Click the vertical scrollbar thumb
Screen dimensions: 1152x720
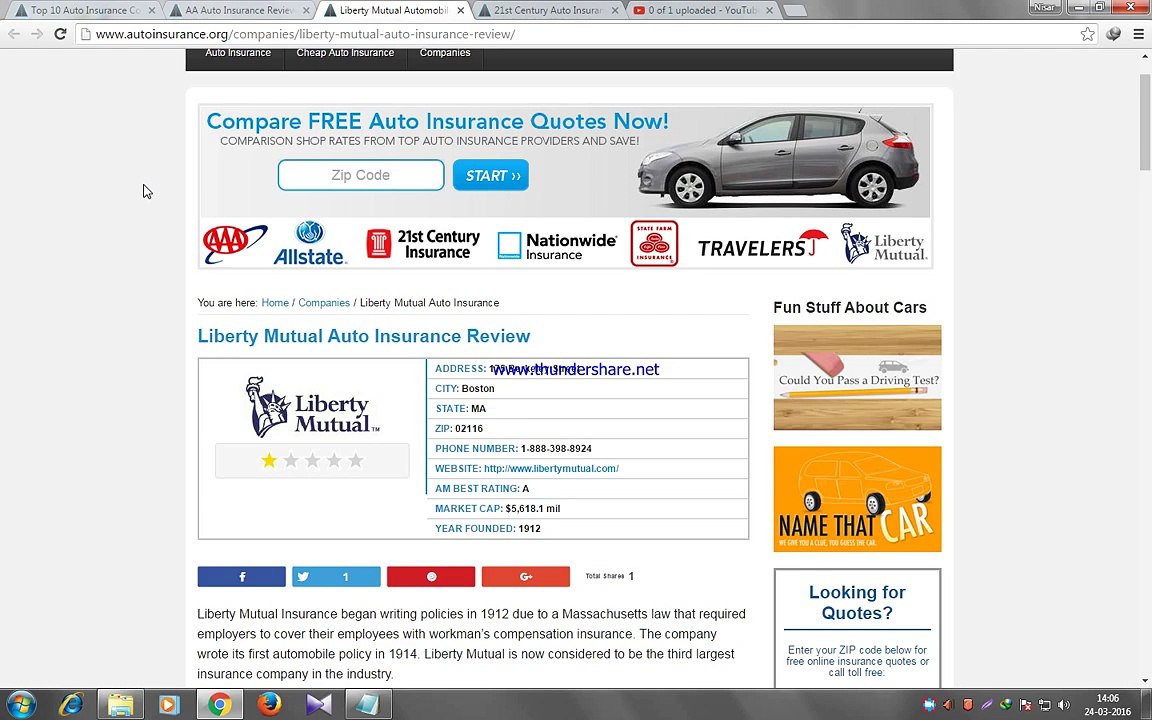click(1145, 122)
